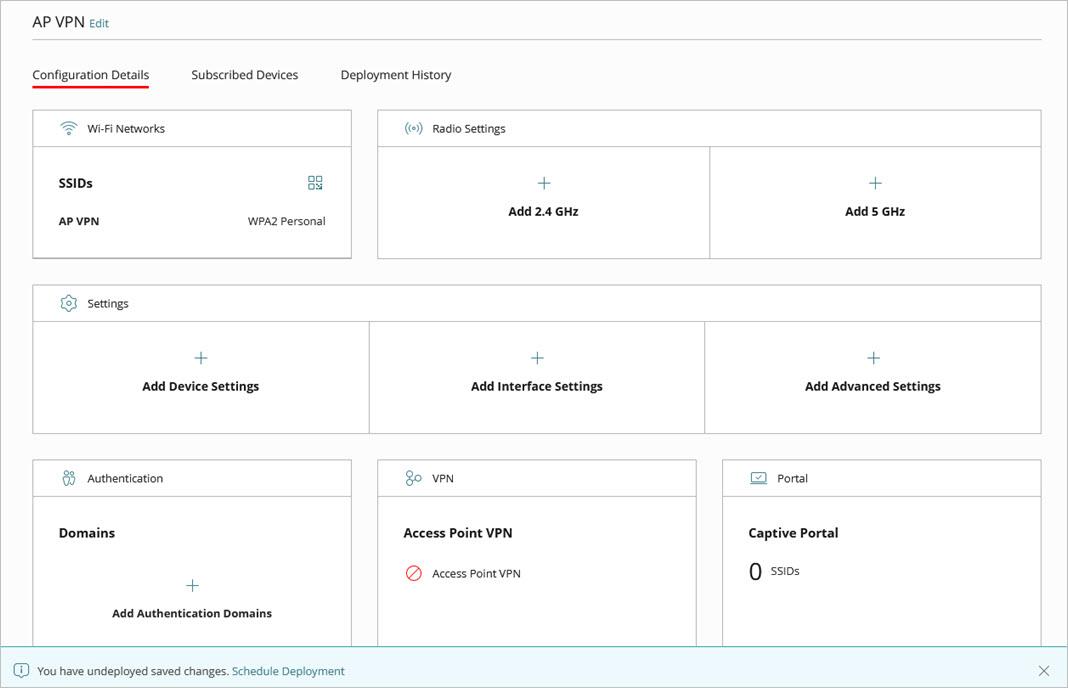The height and width of the screenshot is (688, 1068).
Task: Click the Portal panel icon
Action: (x=758, y=477)
